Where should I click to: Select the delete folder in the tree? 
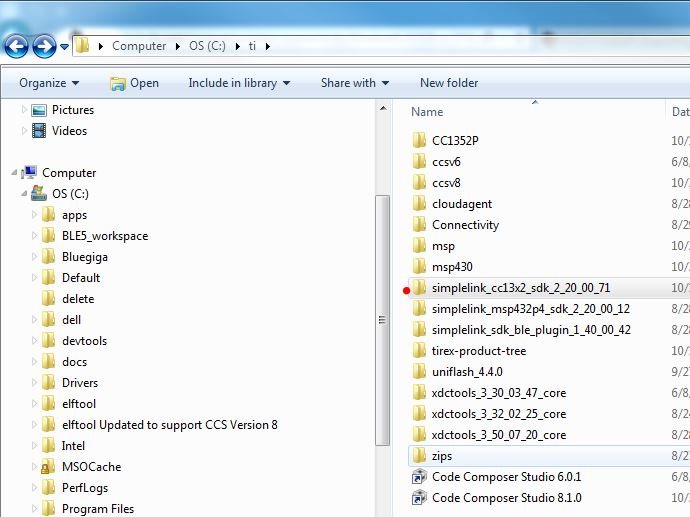(x=78, y=299)
